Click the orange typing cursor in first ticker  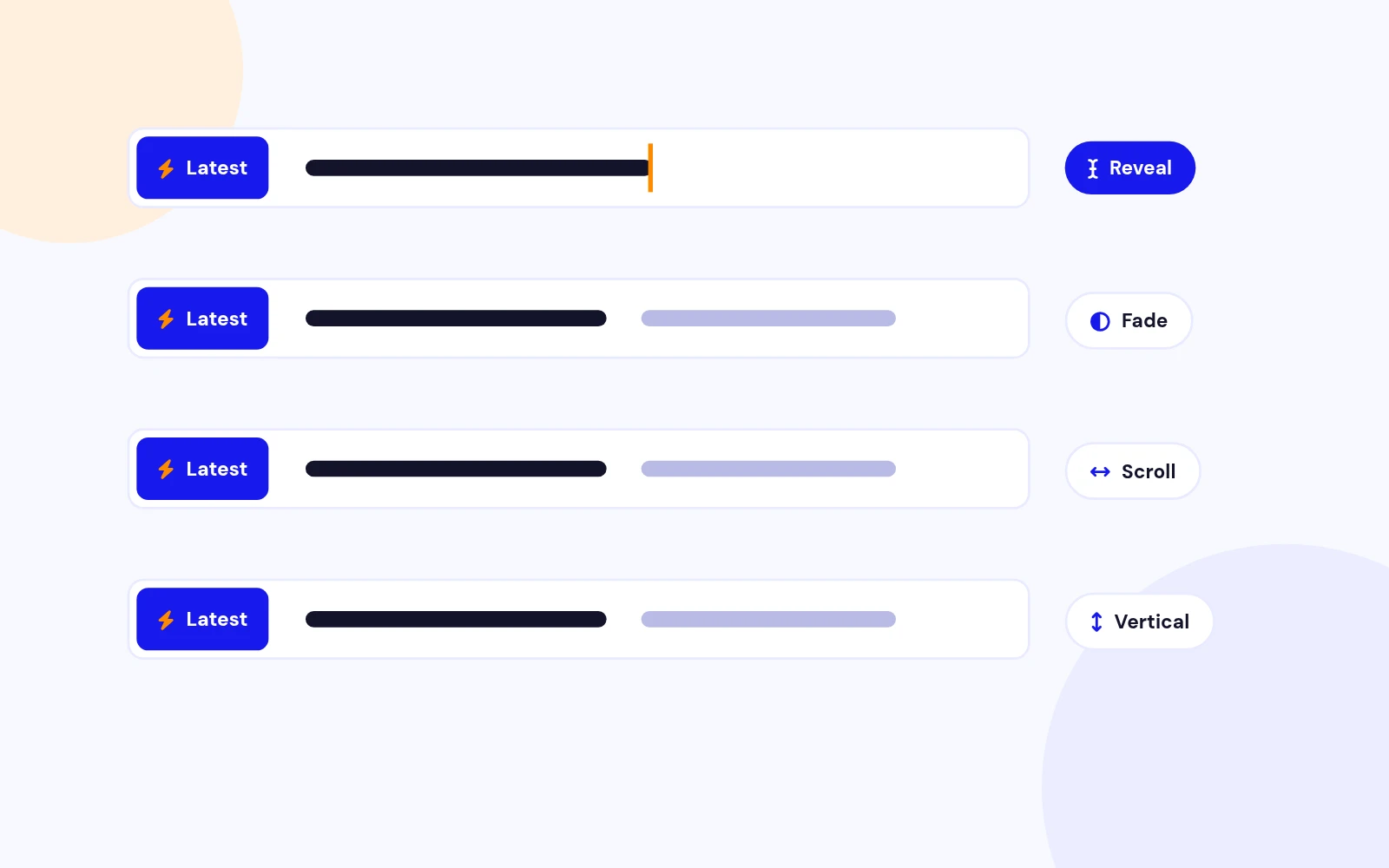650,168
